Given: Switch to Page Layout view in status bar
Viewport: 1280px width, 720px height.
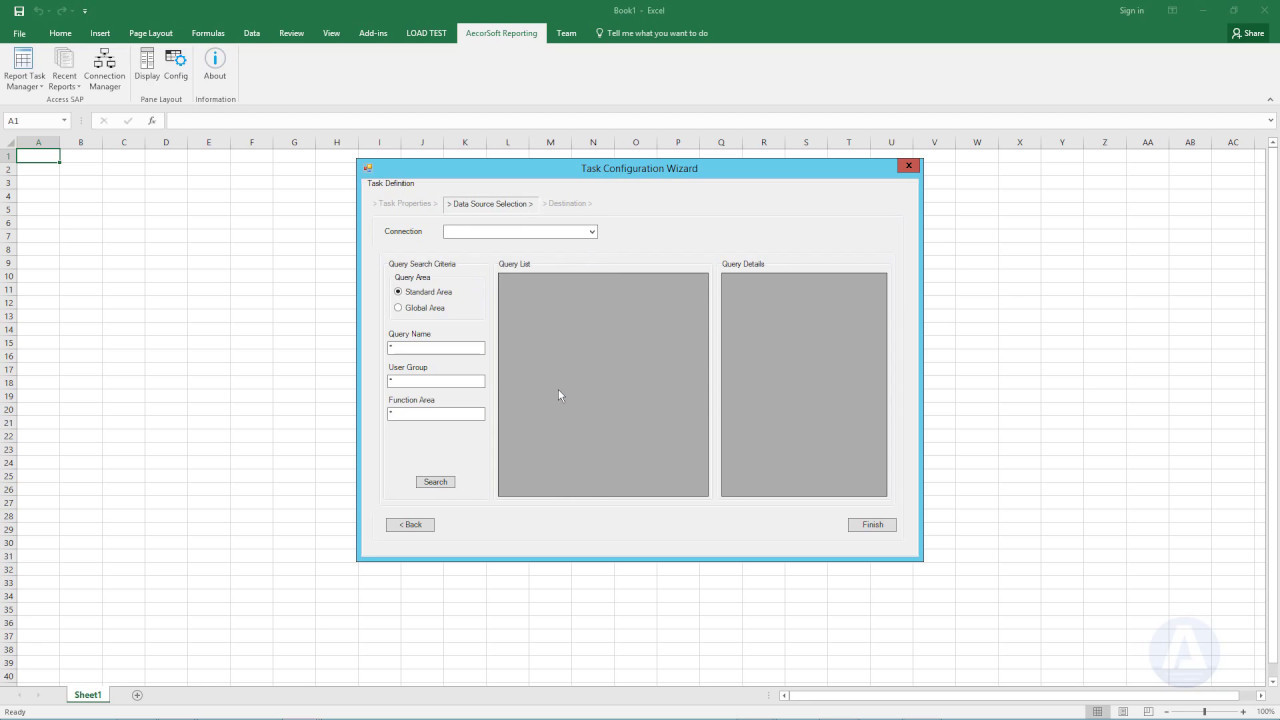Looking at the screenshot, I should coord(1123,712).
